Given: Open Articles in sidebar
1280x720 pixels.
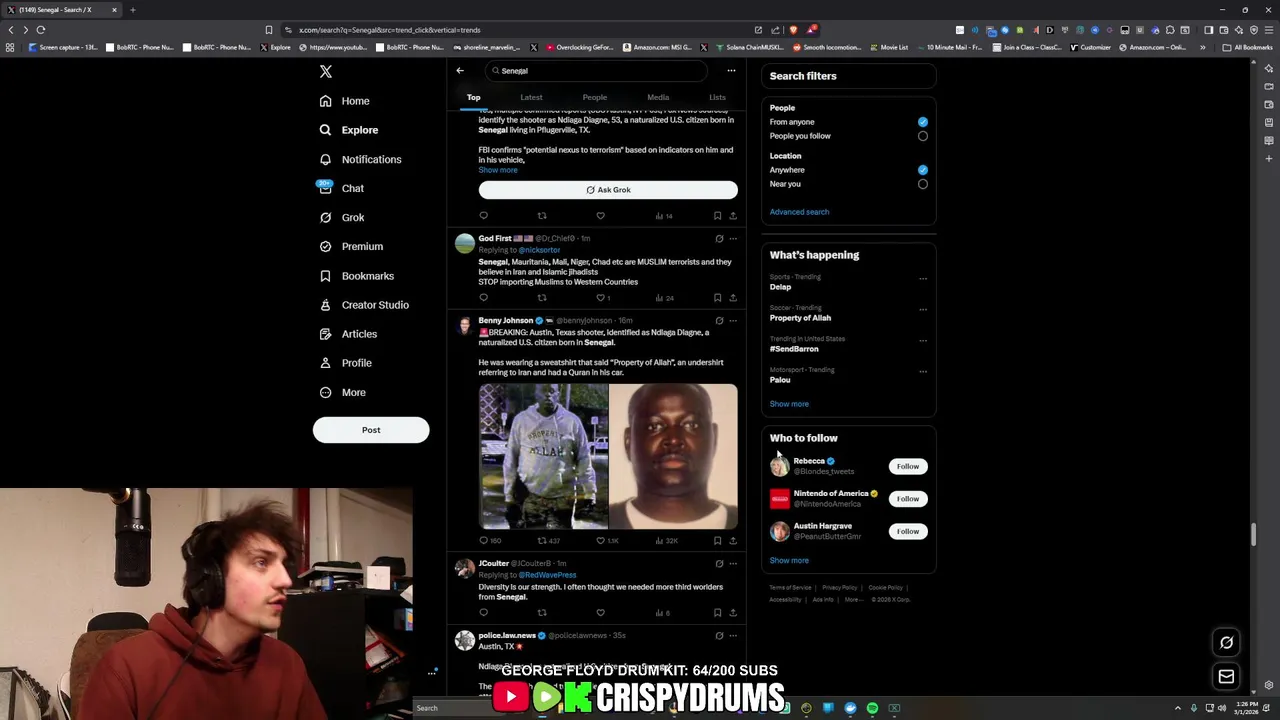Looking at the screenshot, I should 348,334.
